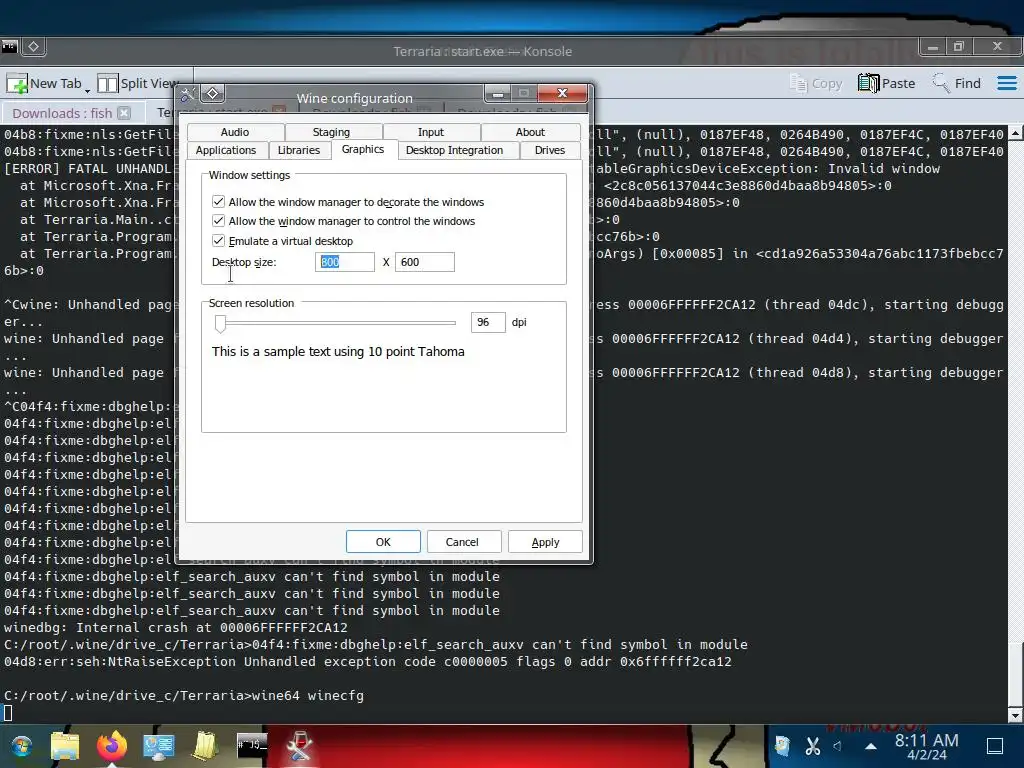
Task: Open the Start menu orb
Action: 22,746
